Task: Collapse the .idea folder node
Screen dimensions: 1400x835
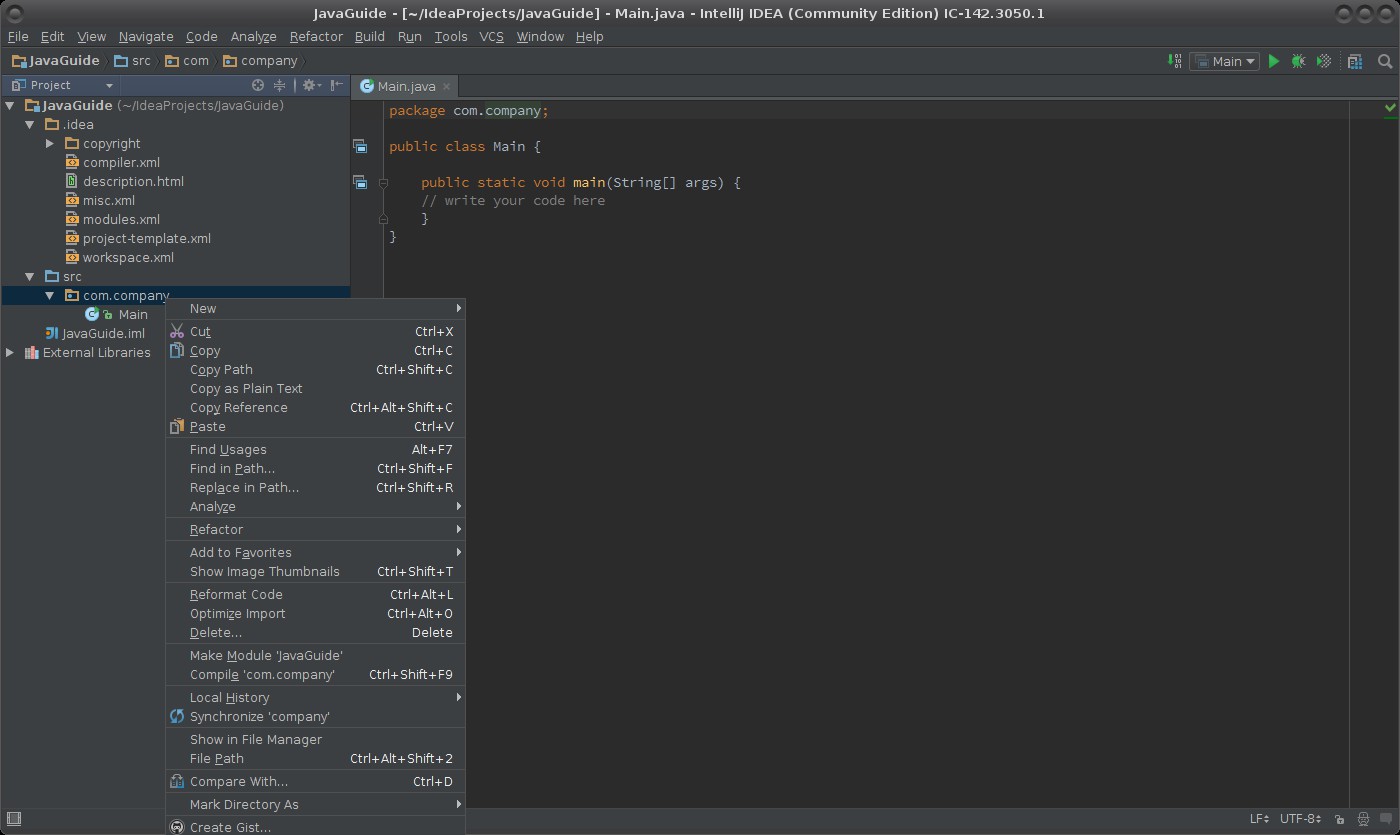Action: 30,124
